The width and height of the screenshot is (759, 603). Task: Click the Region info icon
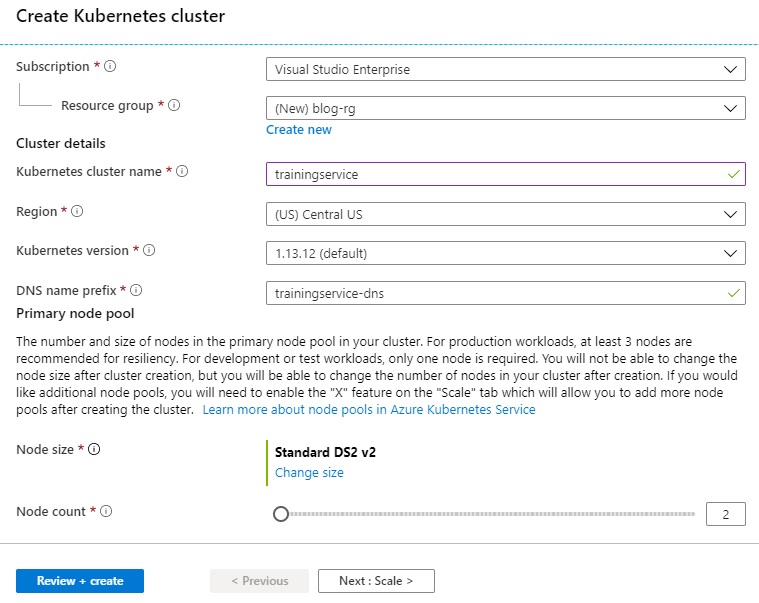click(x=77, y=211)
